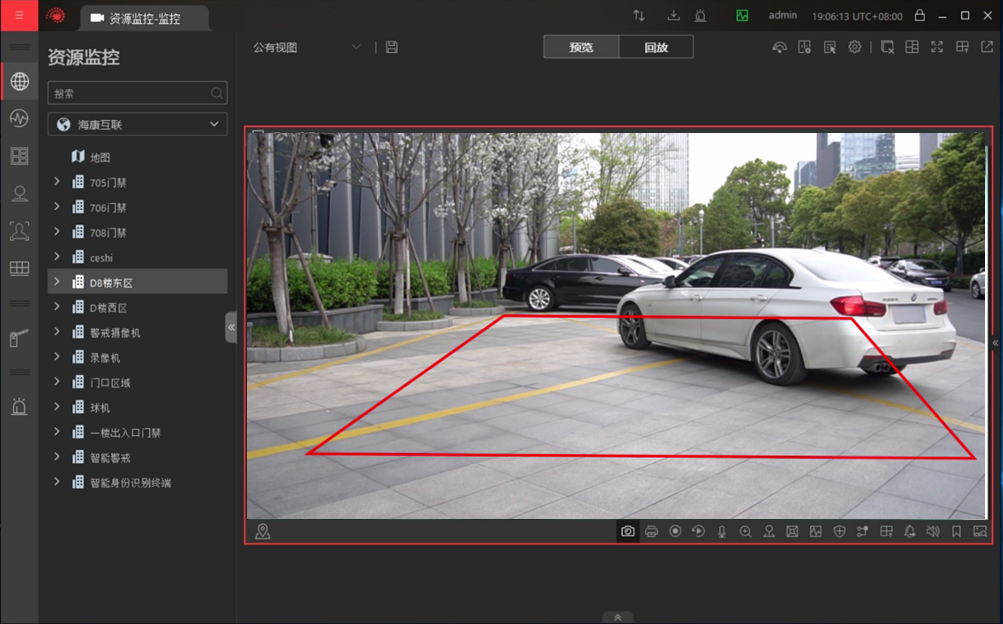
Task: Start two-way audio with the microphone icon
Action: 722,531
